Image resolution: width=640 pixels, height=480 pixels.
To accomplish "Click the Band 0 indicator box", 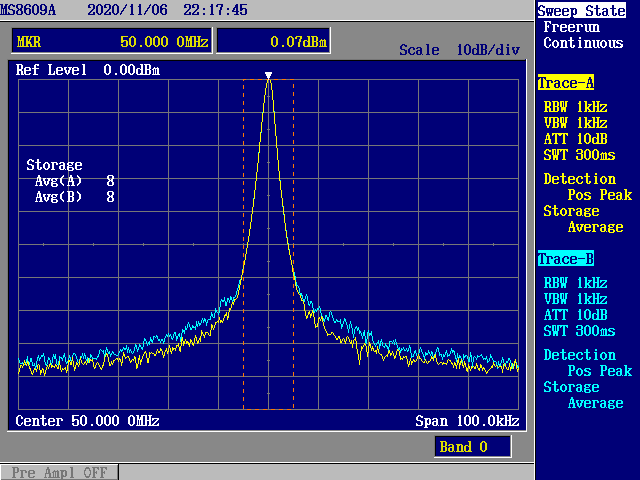I will click(x=473, y=447).
